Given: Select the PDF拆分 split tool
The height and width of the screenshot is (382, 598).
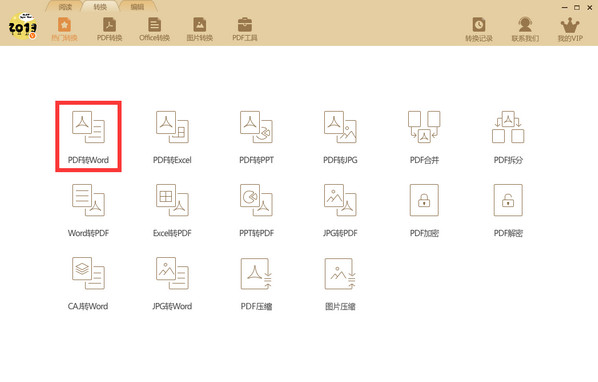Looking at the screenshot, I should (508, 137).
